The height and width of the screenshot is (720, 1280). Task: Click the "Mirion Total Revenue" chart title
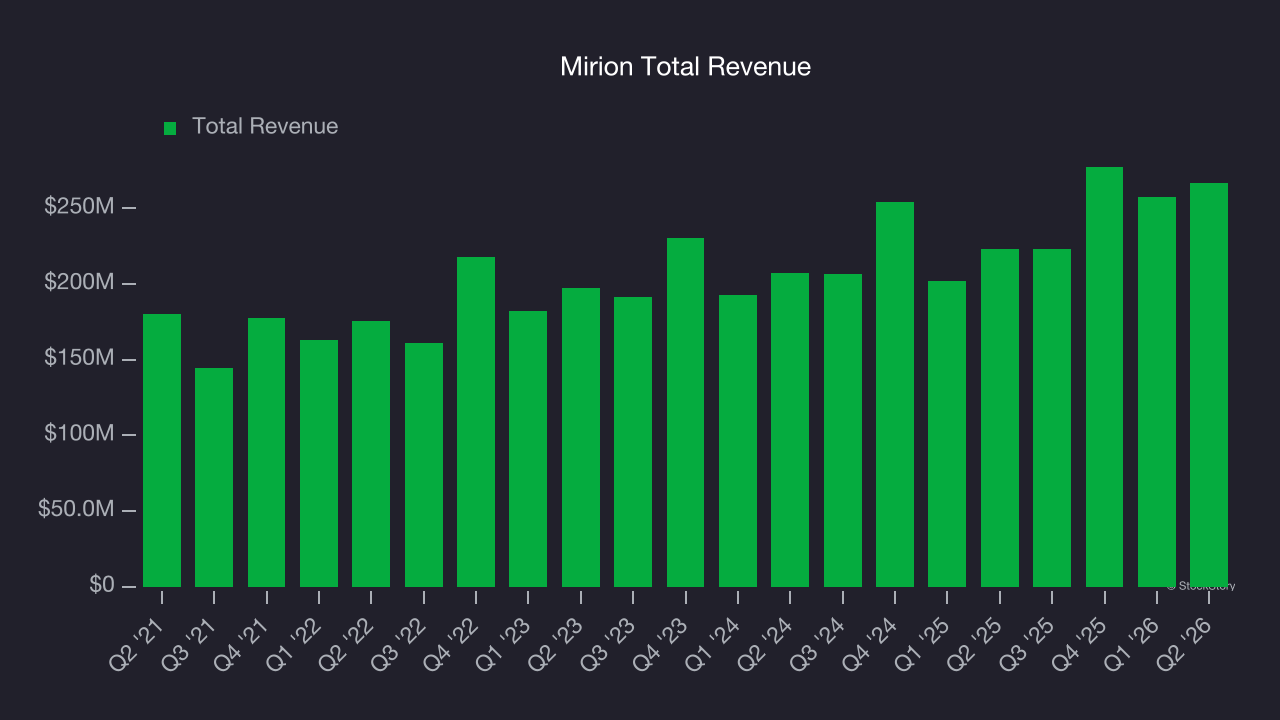click(685, 67)
